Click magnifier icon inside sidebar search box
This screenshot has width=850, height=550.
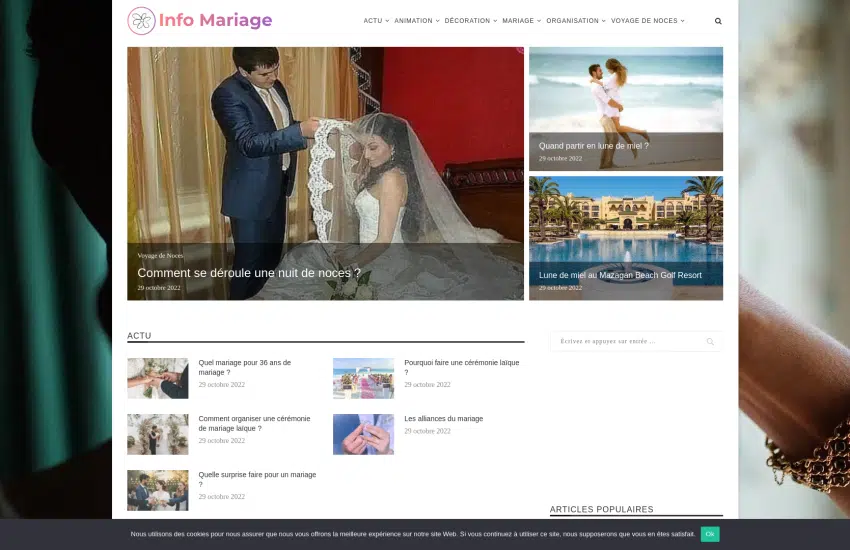pos(710,342)
